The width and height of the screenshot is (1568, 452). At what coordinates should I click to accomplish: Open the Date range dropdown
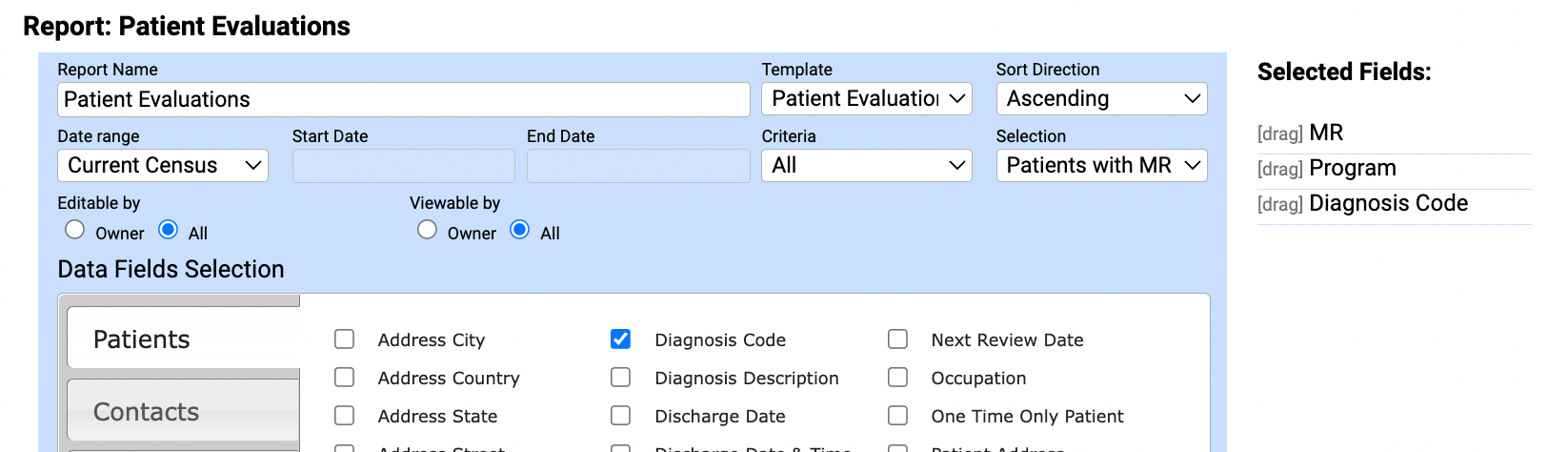(162, 166)
